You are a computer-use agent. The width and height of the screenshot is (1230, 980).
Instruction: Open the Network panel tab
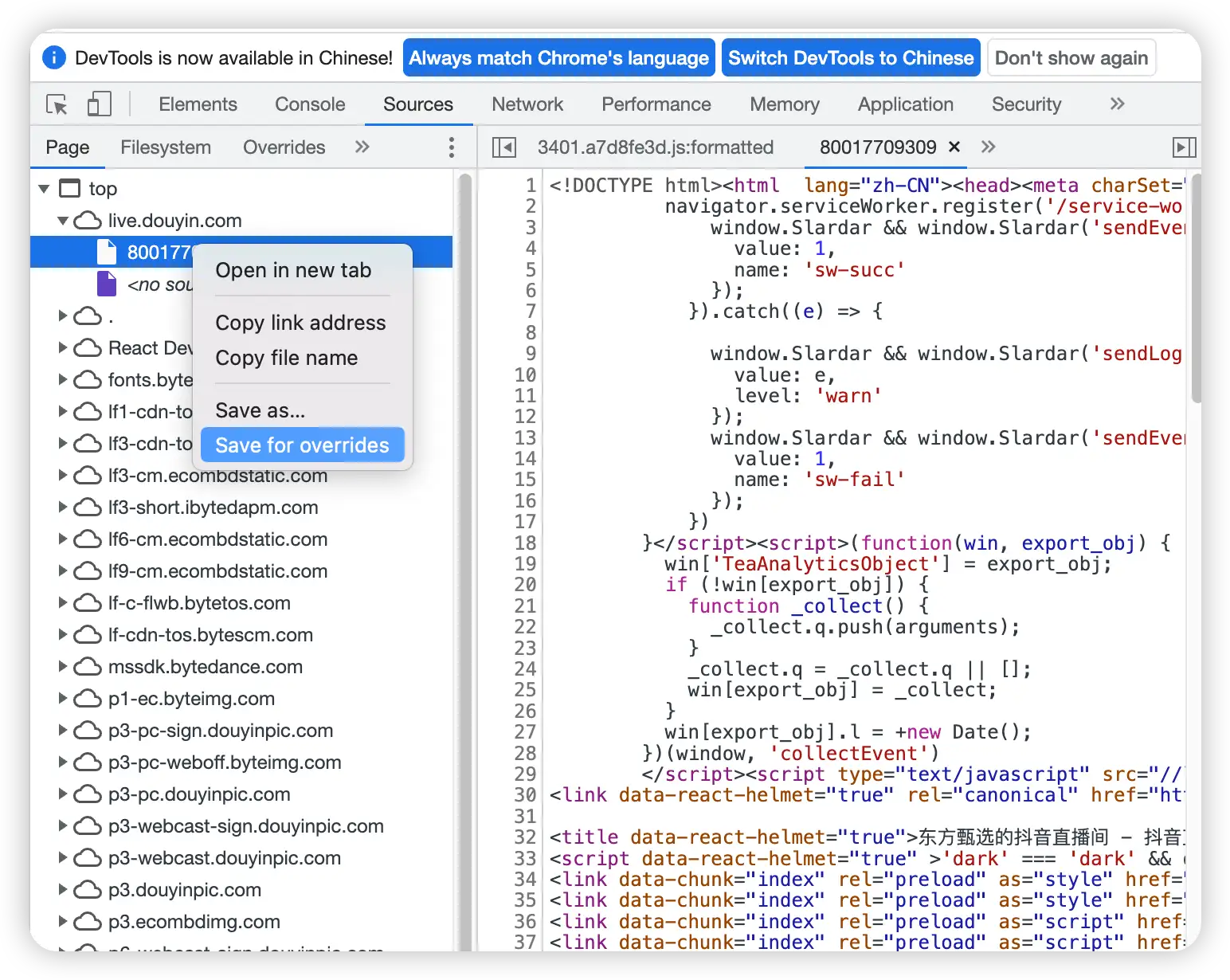click(527, 104)
